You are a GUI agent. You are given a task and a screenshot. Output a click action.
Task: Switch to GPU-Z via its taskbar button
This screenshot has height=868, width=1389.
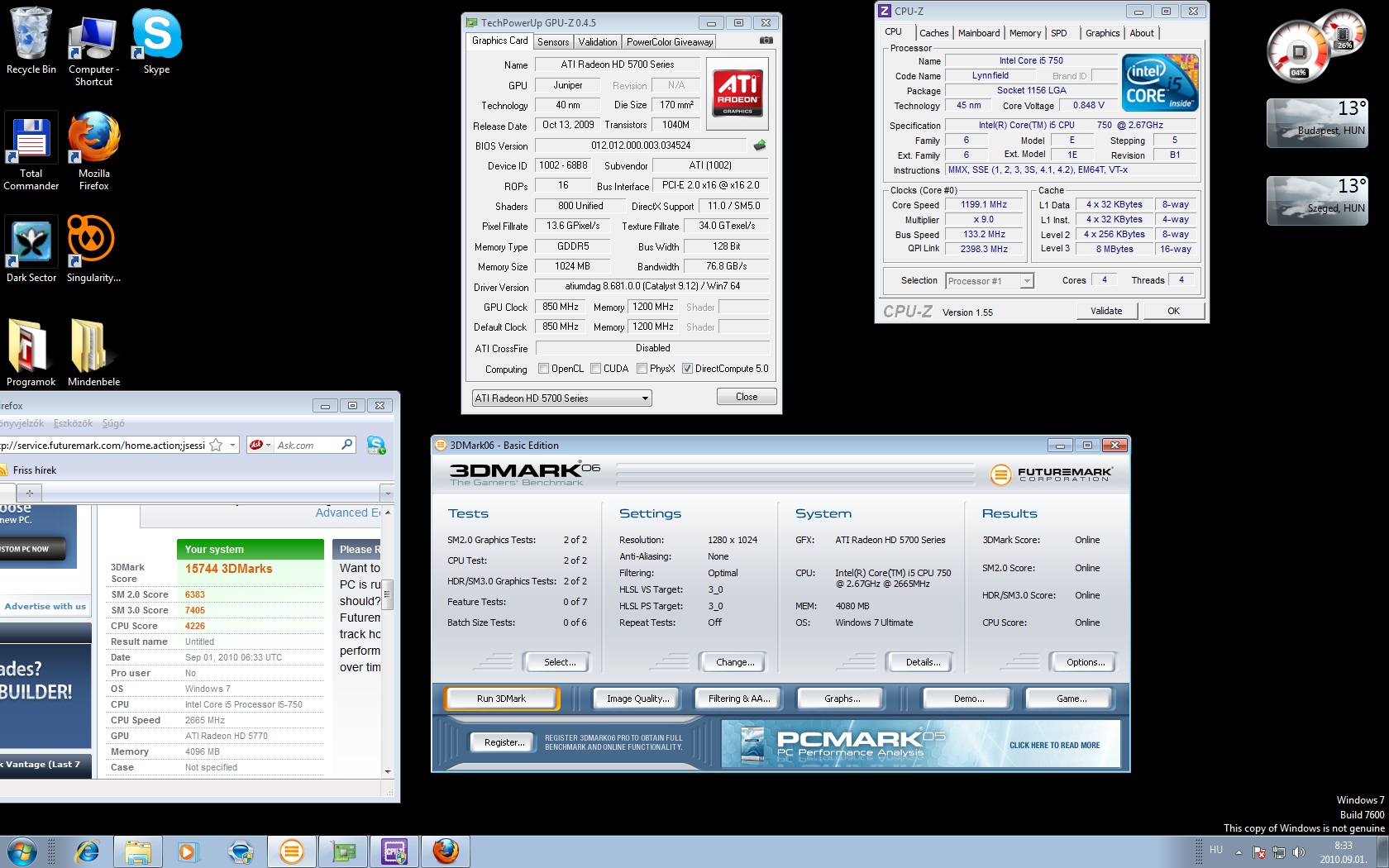(342, 851)
